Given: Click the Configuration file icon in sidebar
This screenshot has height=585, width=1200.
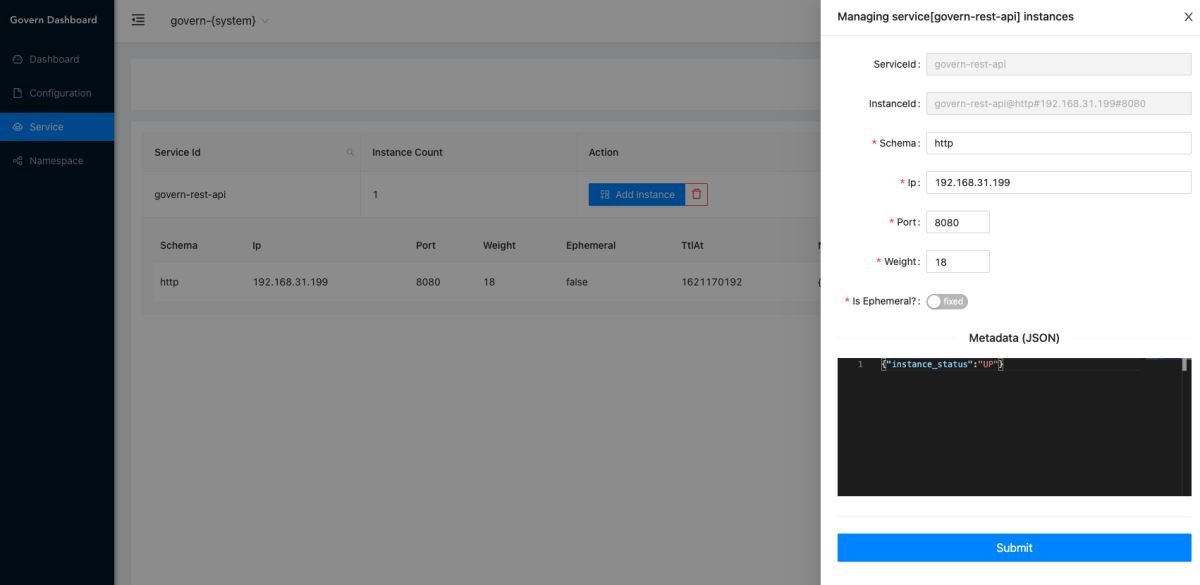Looking at the screenshot, I should (x=17, y=94).
